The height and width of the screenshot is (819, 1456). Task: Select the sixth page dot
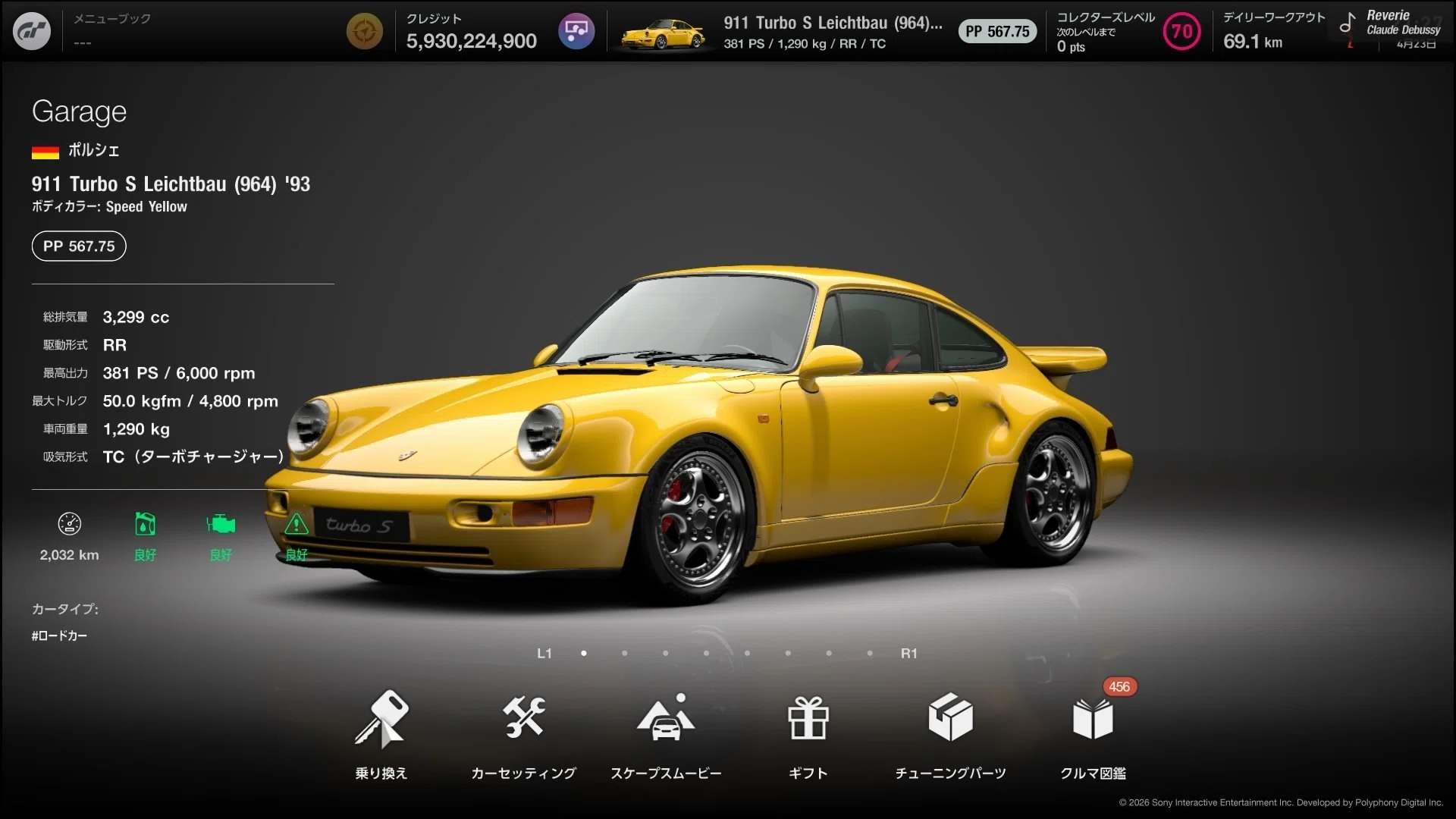coord(789,653)
